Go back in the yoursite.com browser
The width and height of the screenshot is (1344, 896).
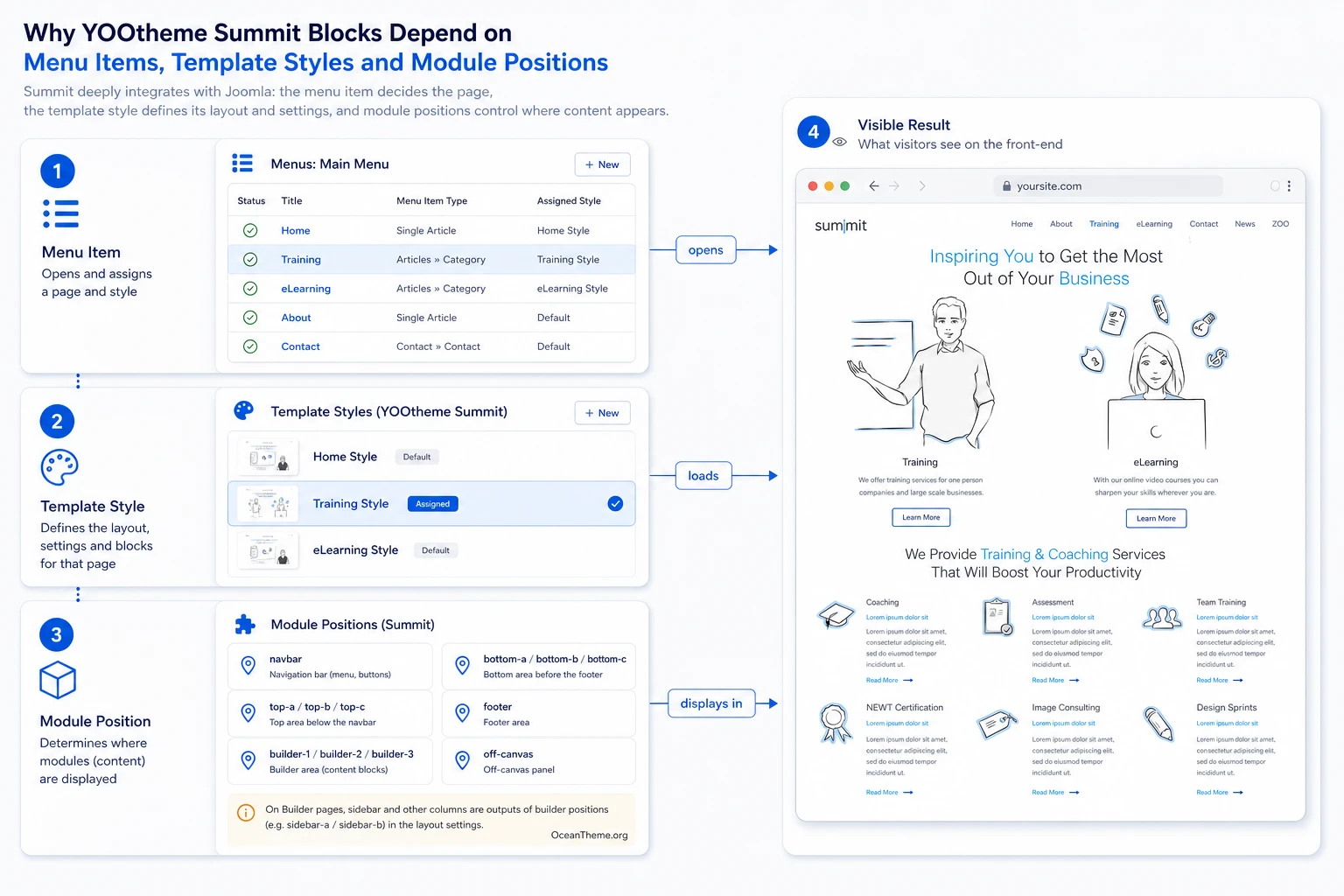(x=873, y=185)
